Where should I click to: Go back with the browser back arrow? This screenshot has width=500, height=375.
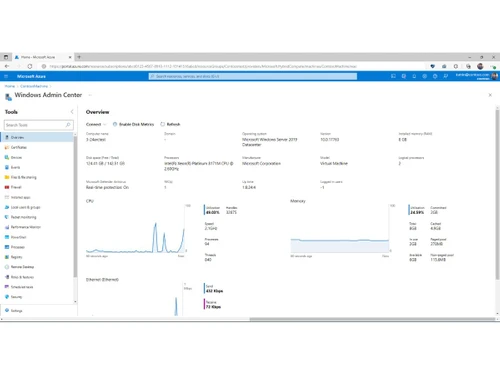(x=7, y=66)
